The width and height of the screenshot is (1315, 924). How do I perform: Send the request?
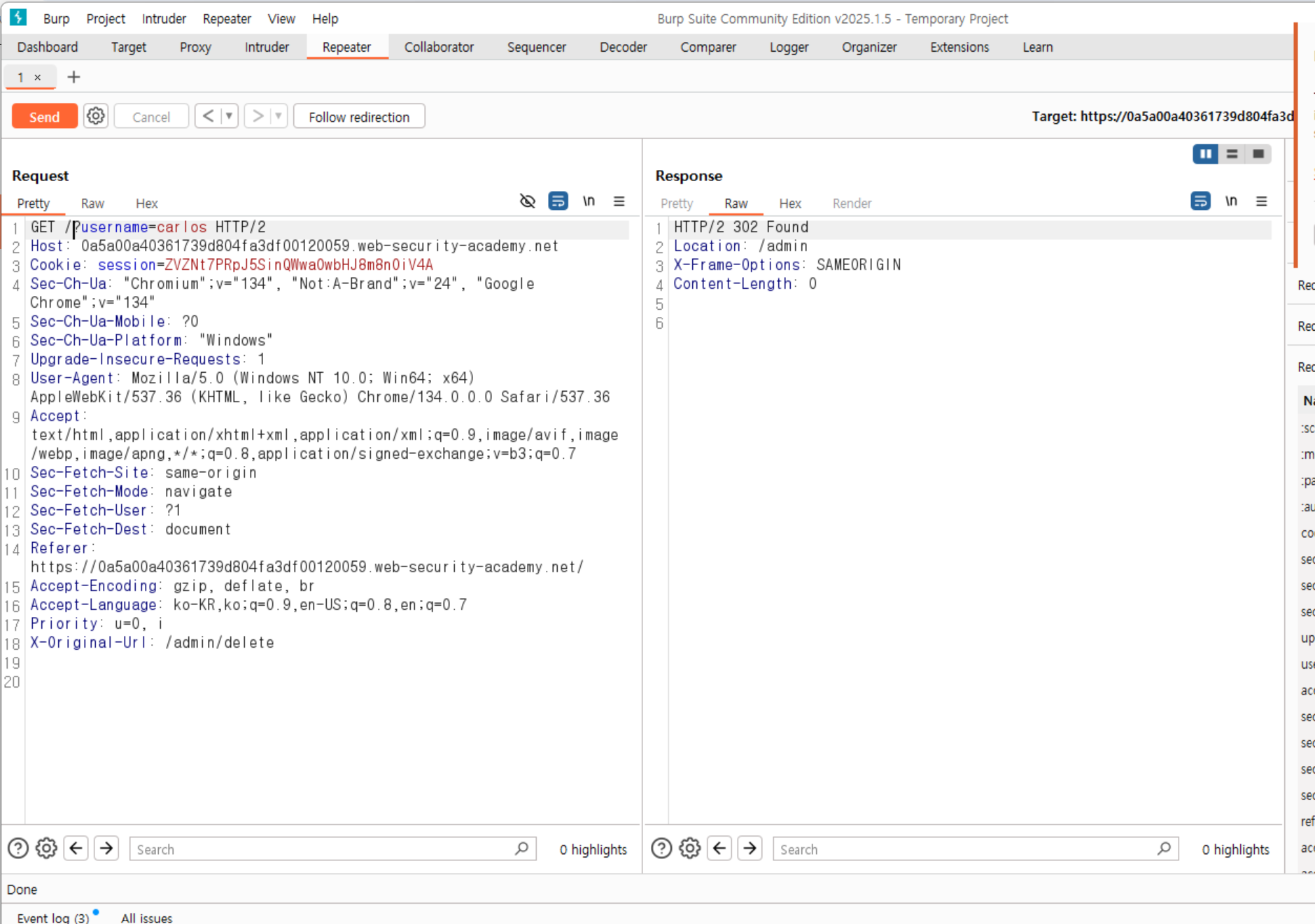coord(44,117)
